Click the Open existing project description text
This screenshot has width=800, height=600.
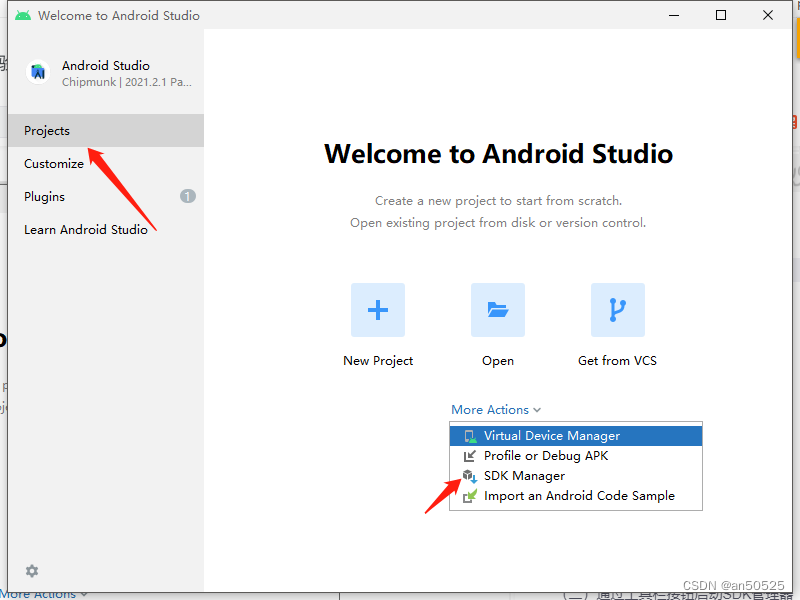click(498, 223)
